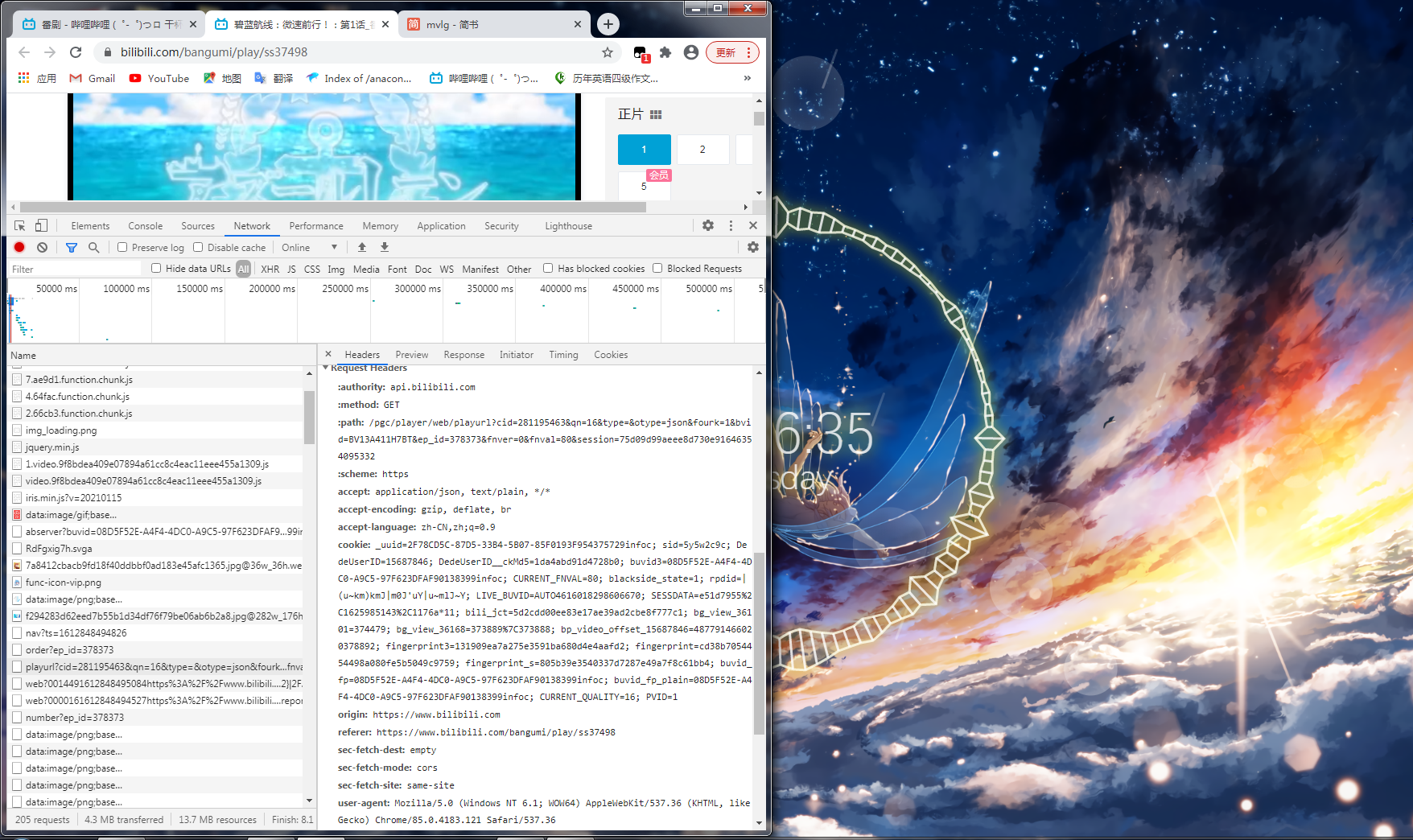This screenshot has height=840, width=1413.
Task: Select the All filter type
Action: 243,270
